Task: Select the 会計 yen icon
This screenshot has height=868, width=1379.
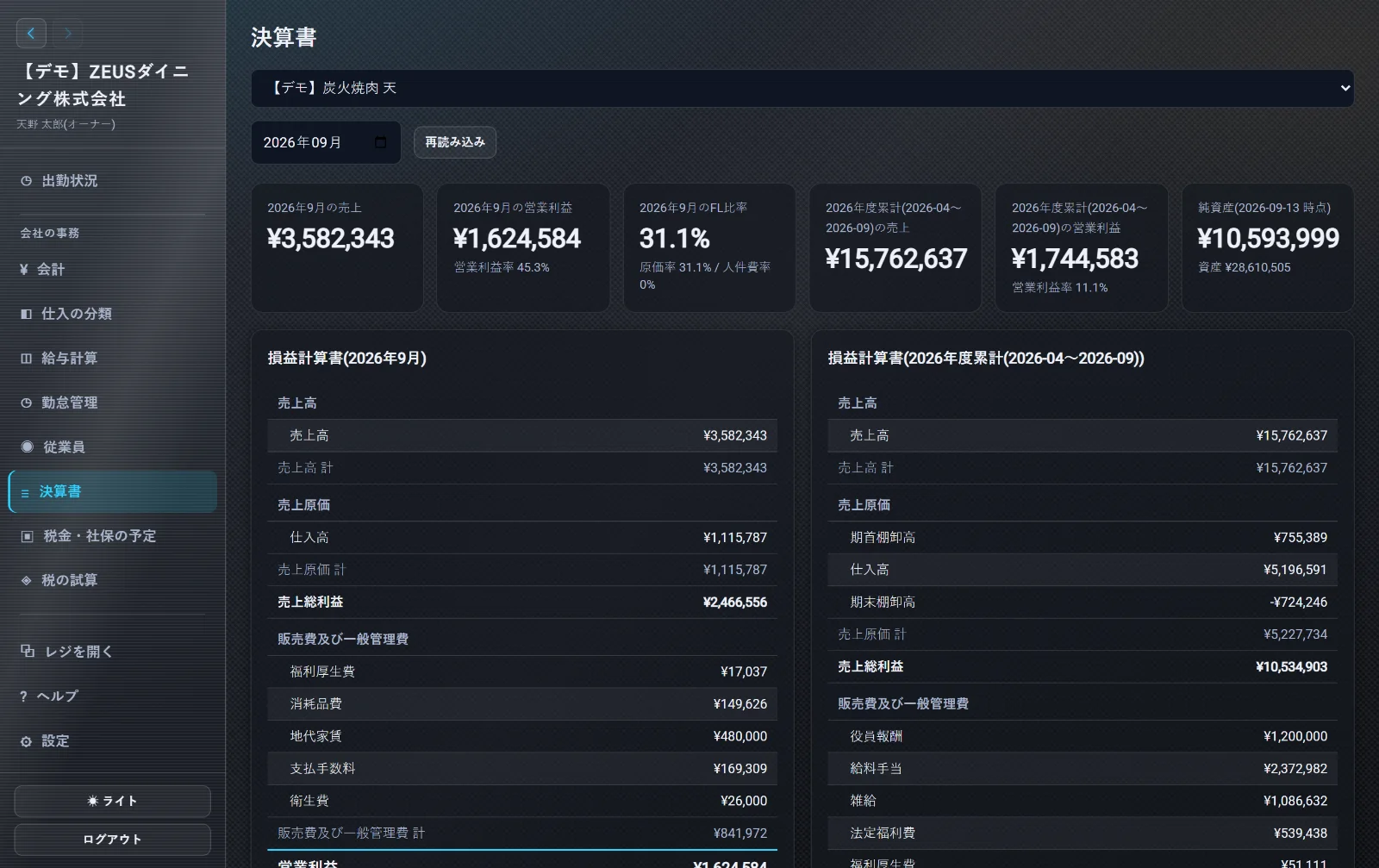Action: point(24,270)
